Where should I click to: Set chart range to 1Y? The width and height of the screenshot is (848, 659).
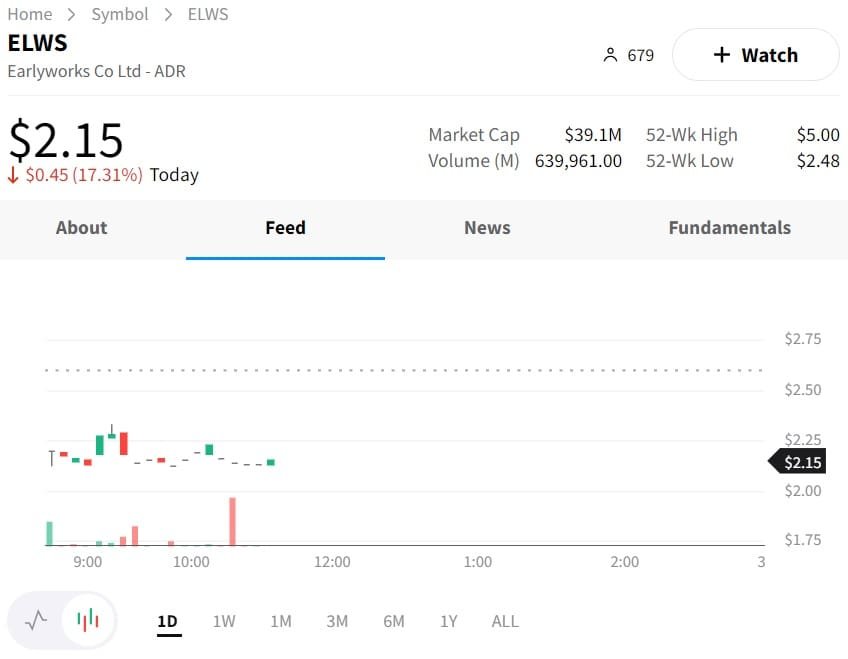[x=449, y=621]
